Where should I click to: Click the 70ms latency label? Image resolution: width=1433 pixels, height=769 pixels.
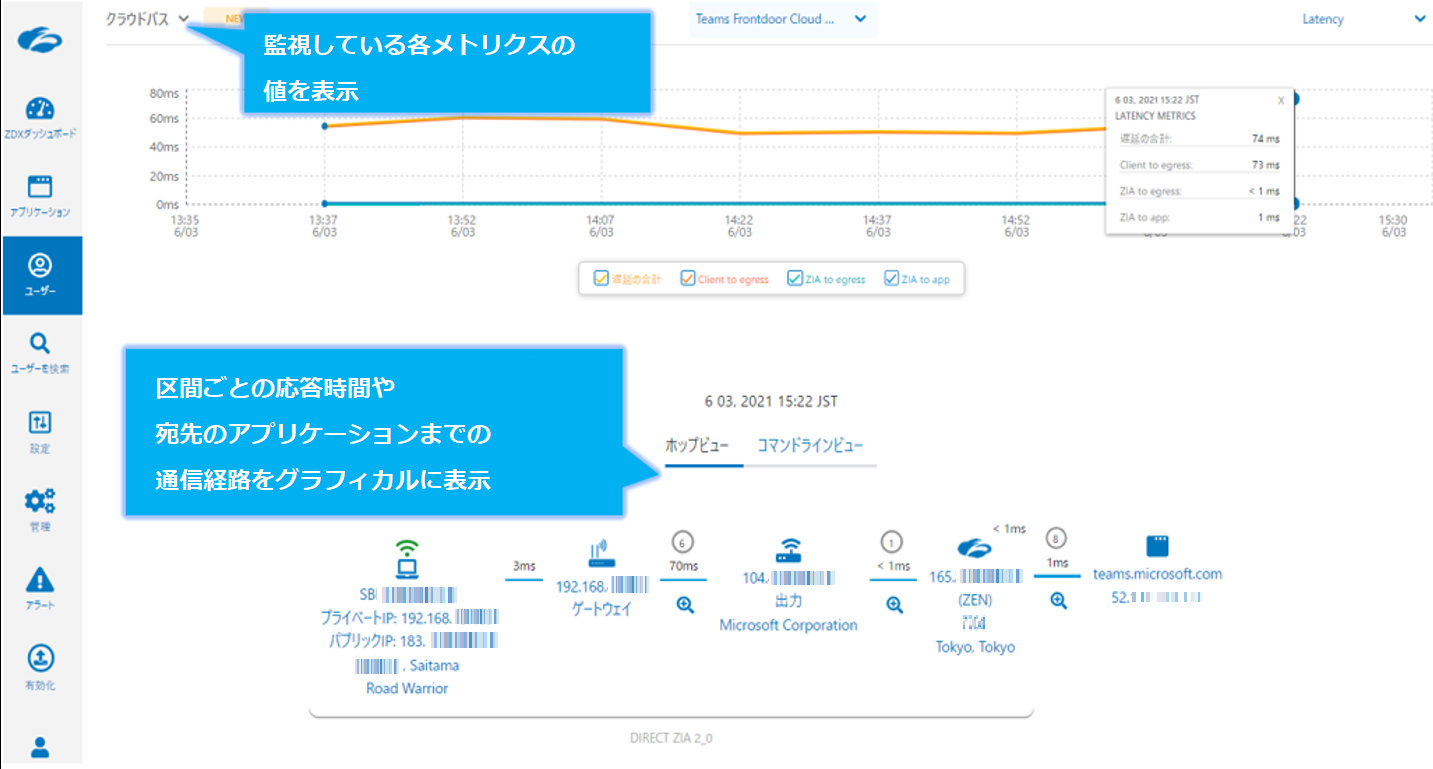coord(684,566)
